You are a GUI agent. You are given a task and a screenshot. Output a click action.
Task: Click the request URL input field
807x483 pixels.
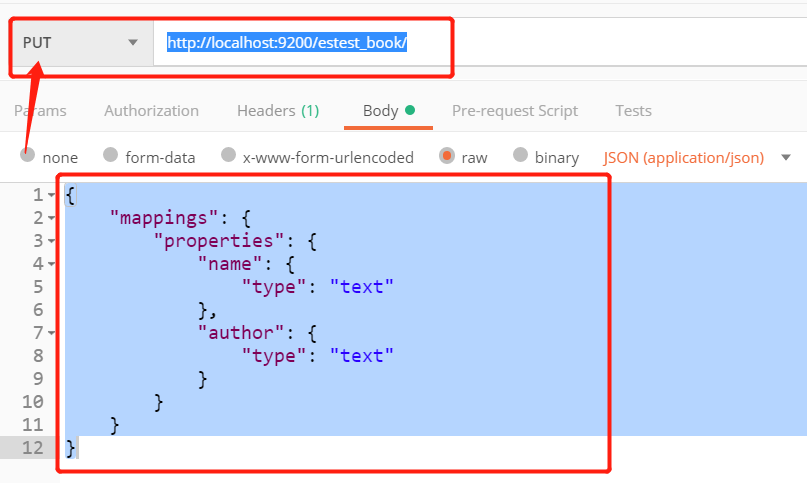click(x=480, y=43)
